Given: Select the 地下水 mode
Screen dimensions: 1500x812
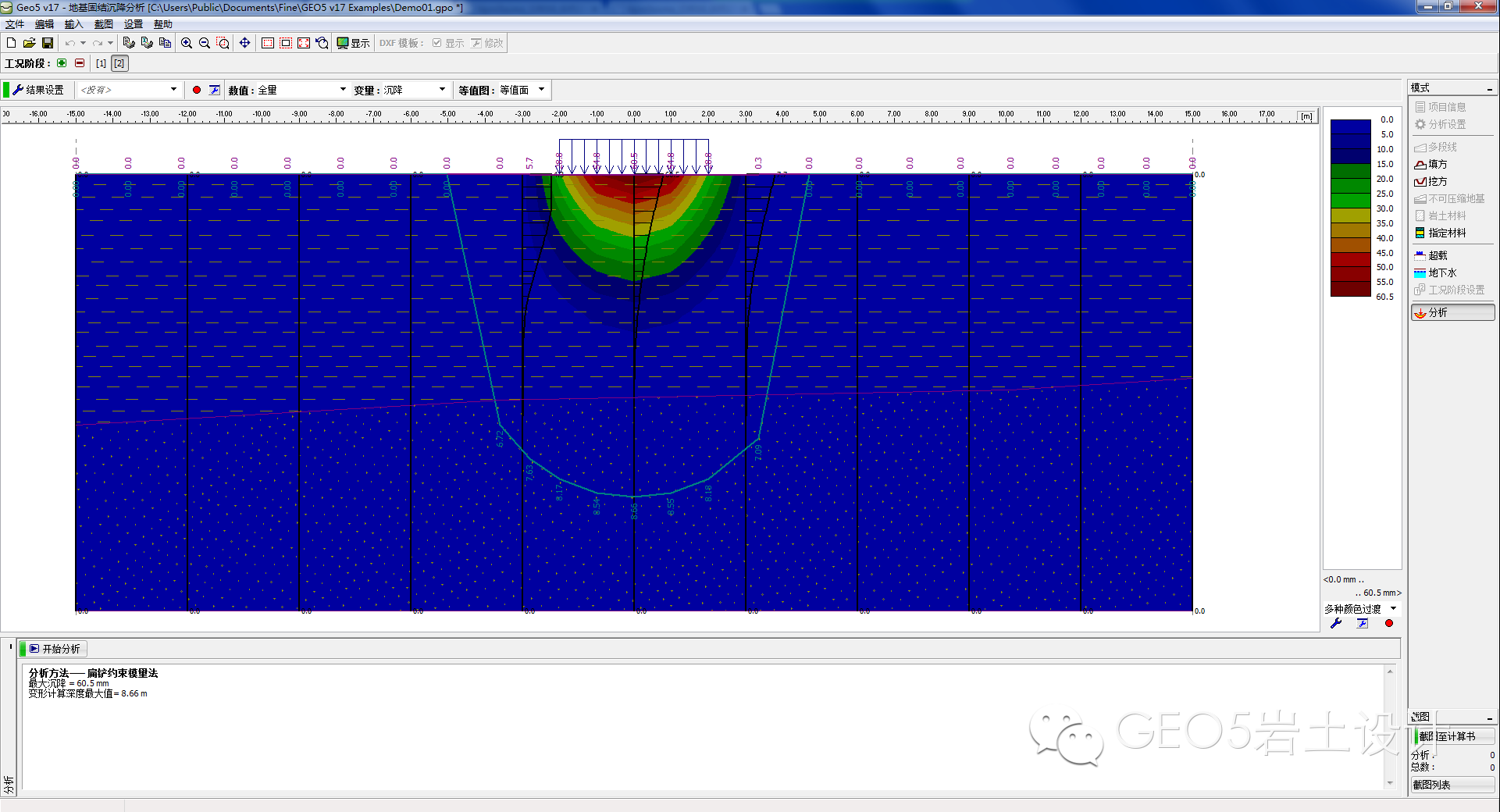Looking at the screenshot, I should click(1436, 272).
